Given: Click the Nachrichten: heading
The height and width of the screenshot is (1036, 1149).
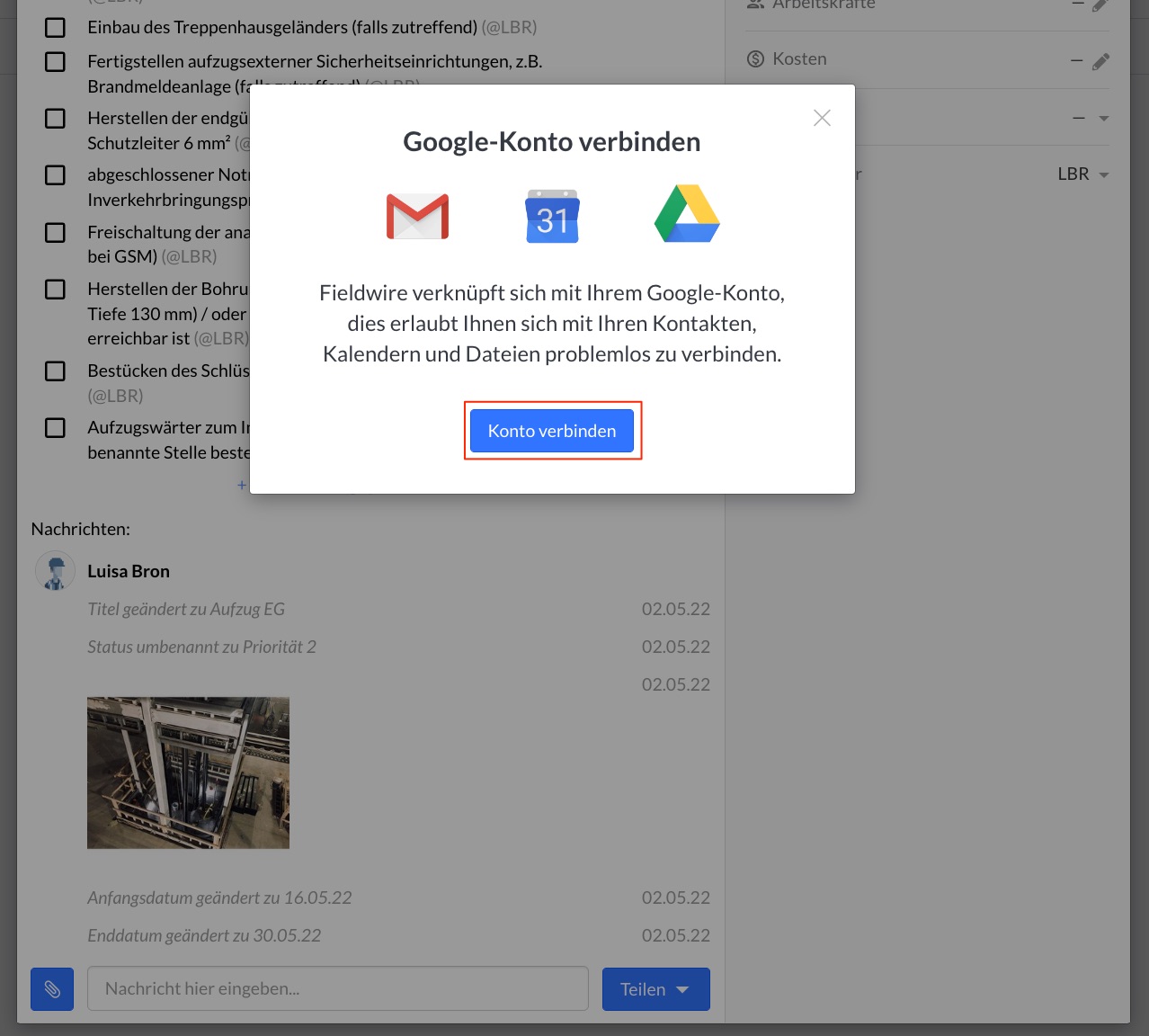Looking at the screenshot, I should click(81, 529).
